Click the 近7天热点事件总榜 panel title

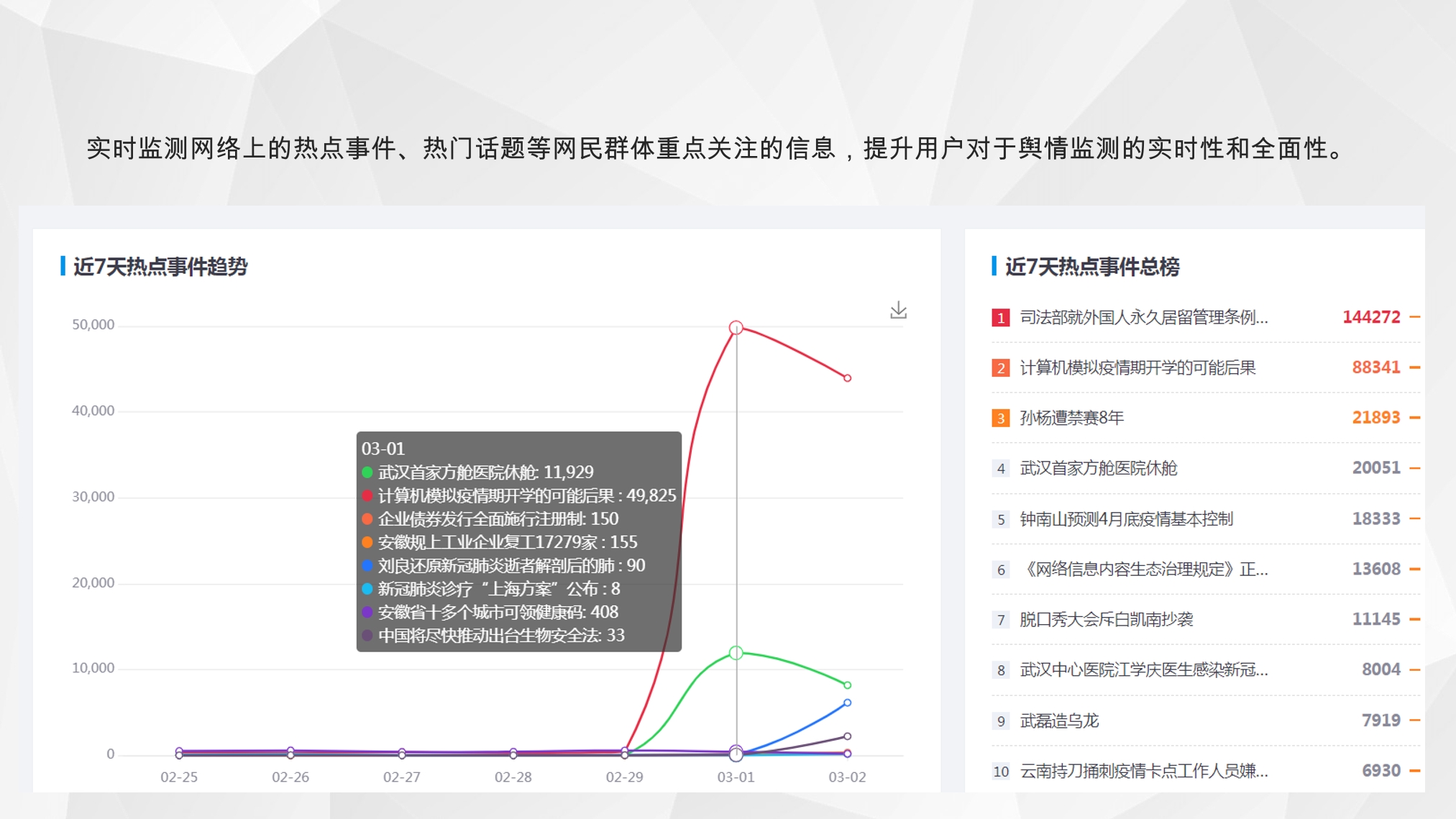point(1092,267)
